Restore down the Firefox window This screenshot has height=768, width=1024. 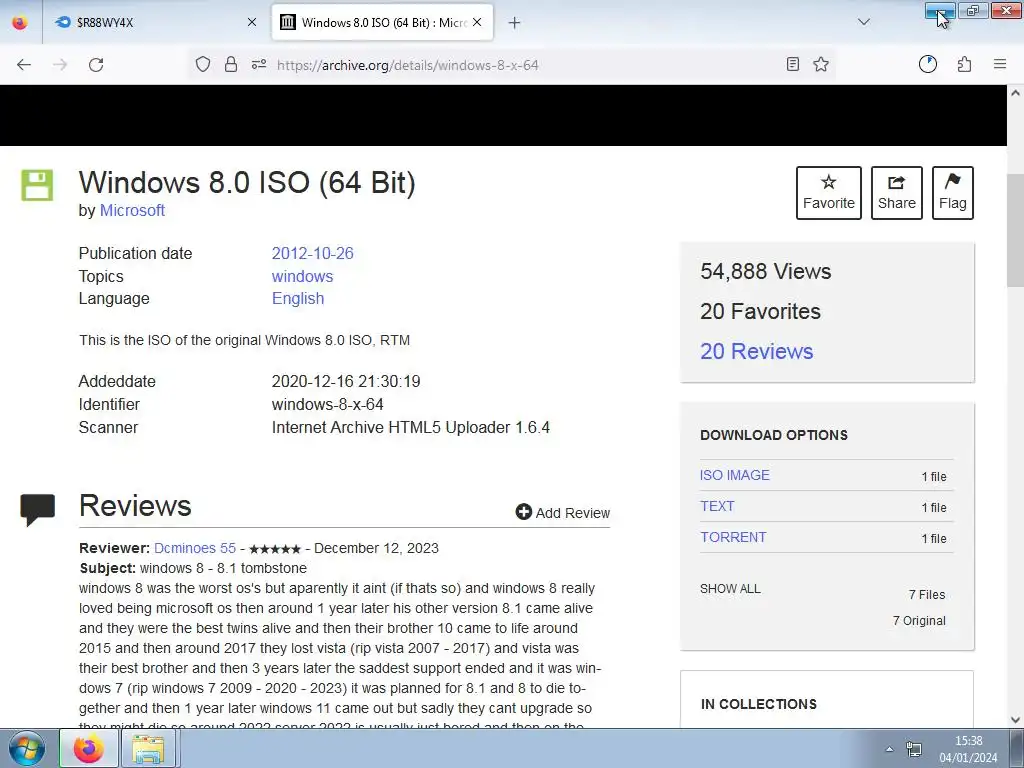coord(973,10)
